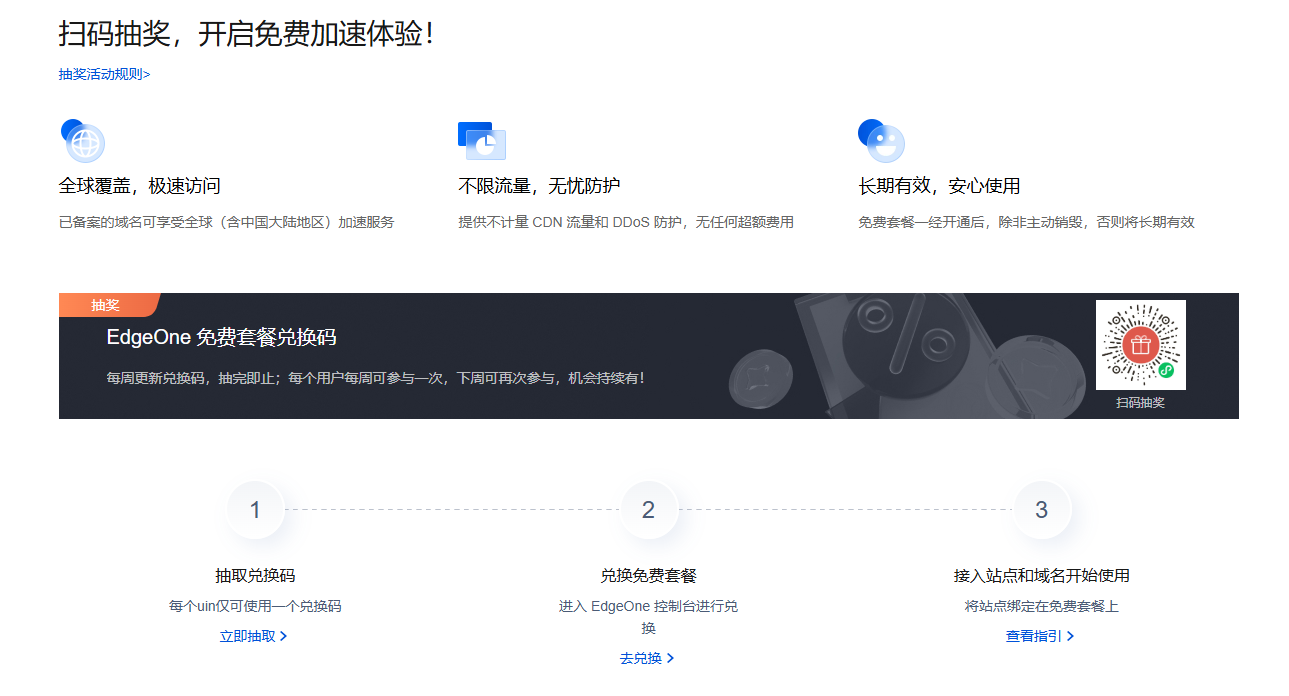Viewport: 1289px width, 696px height.
Task: Click the heading 不限流量，无忧防护
Action: [539, 186]
